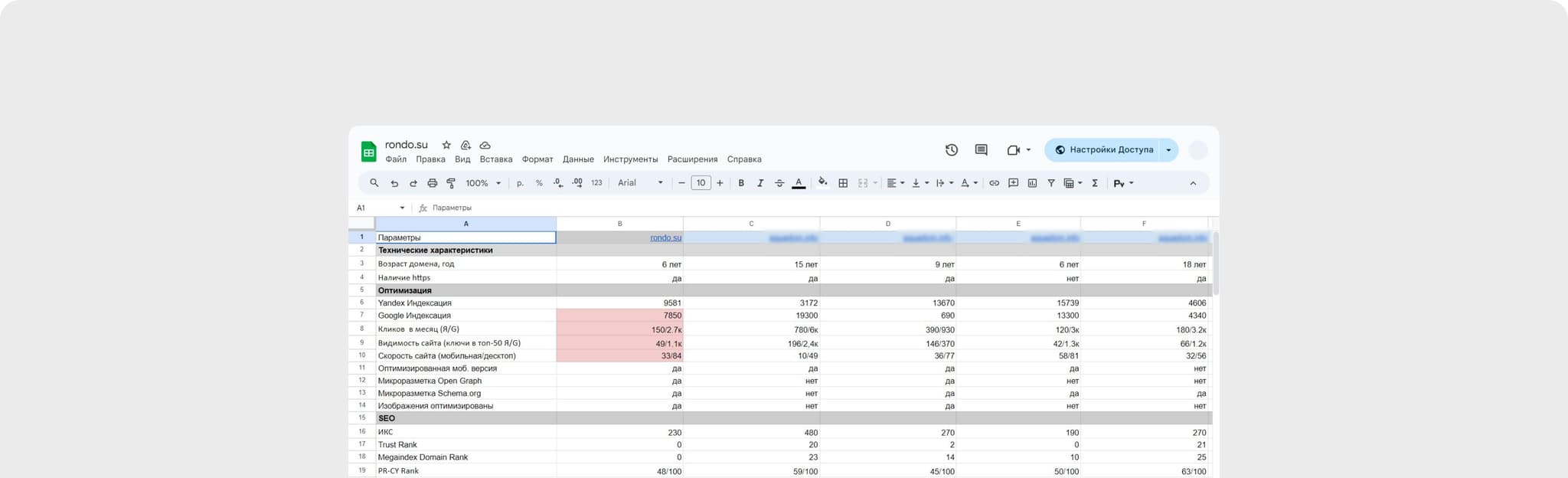This screenshot has height=478, width=1568.
Task: Click the Настройки Доступа share button
Action: (1103, 150)
